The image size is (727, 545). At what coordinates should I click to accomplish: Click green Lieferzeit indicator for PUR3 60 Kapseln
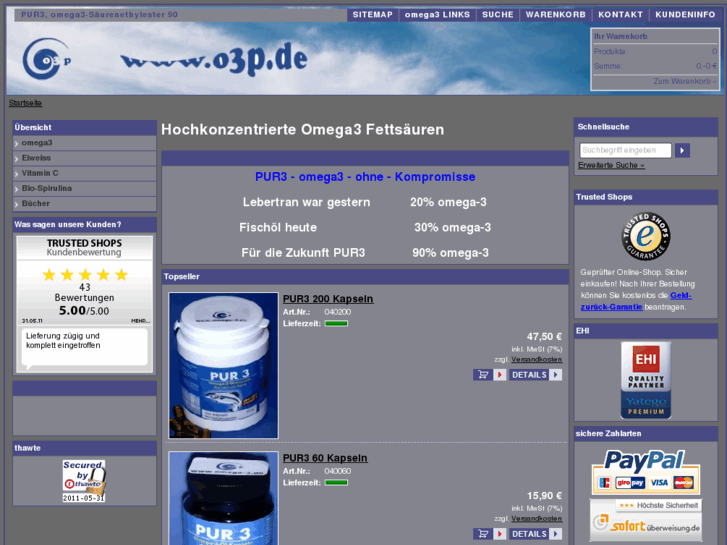[x=336, y=482]
